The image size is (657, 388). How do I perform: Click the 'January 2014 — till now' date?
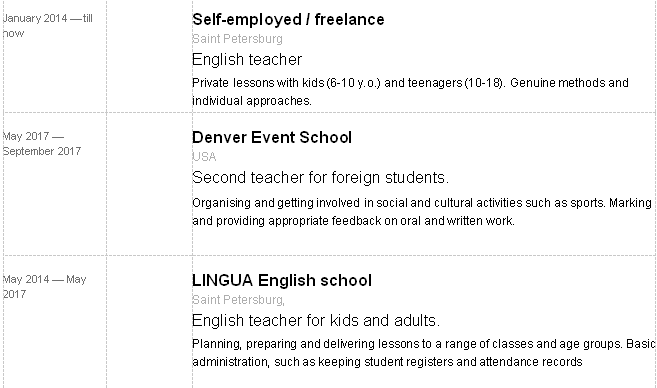pos(48,26)
